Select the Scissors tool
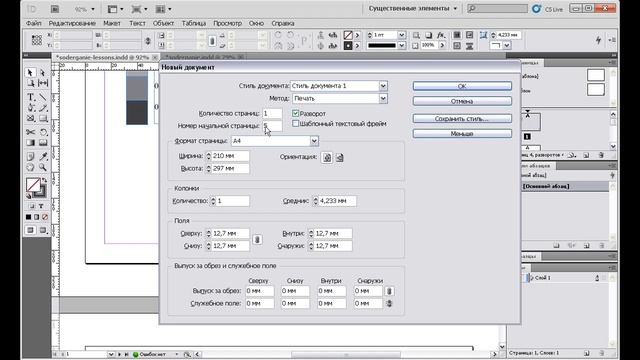Screen dimensions: 640x360 click(x=30, y=132)
